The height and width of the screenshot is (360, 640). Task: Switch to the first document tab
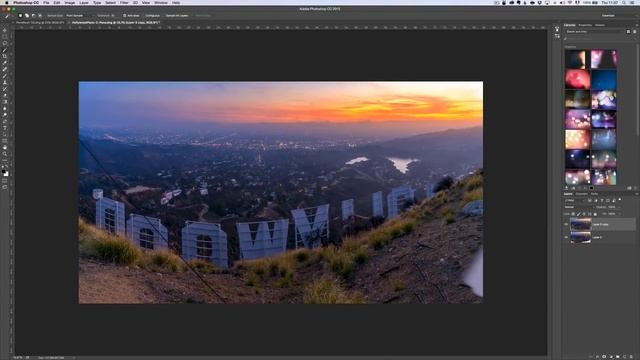pos(40,22)
